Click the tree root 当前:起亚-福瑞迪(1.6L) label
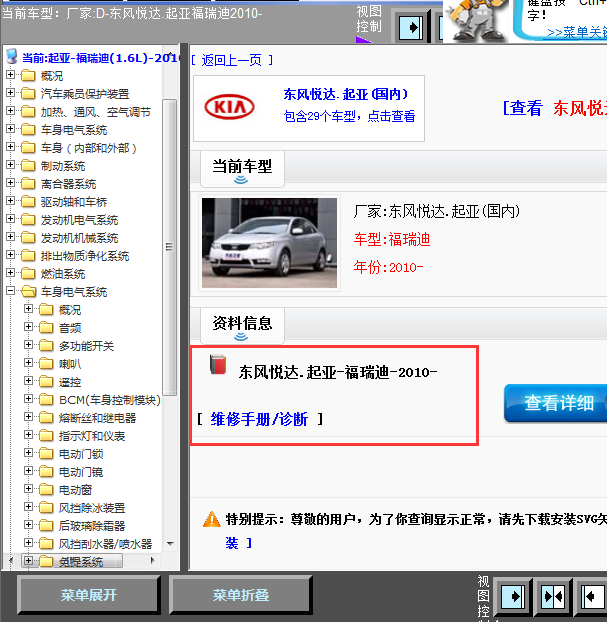The image size is (607, 622). 99,58
